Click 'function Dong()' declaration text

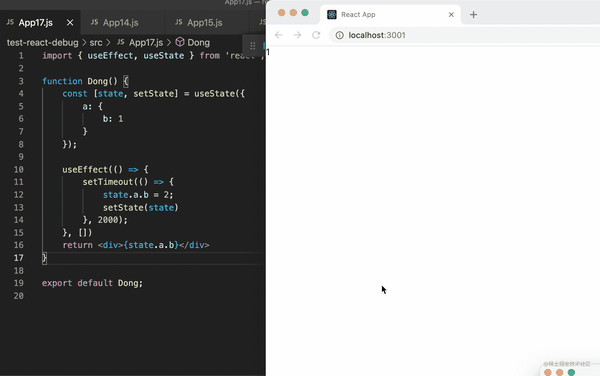(x=80, y=81)
